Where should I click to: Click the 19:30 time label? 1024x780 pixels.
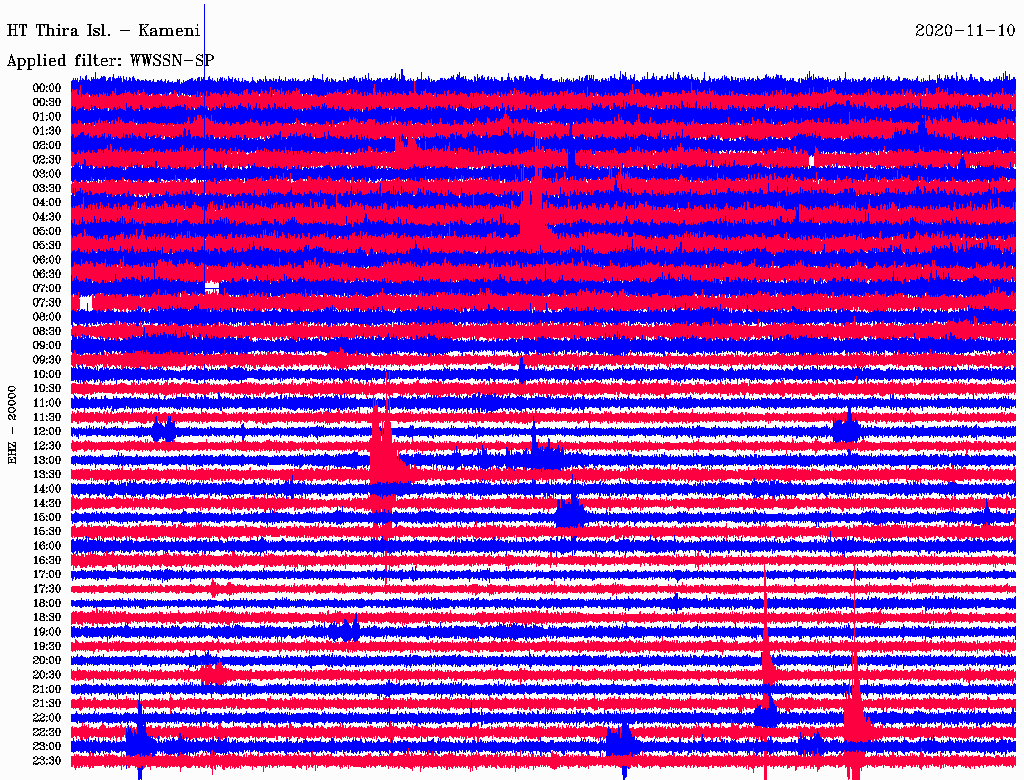(x=46, y=646)
